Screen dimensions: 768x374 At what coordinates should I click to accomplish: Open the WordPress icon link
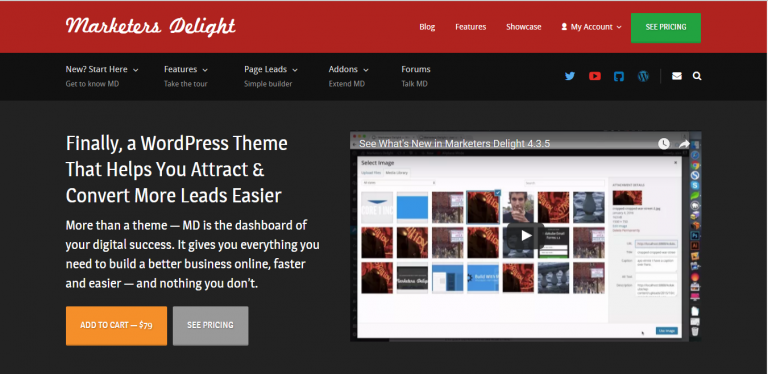[x=643, y=76]
